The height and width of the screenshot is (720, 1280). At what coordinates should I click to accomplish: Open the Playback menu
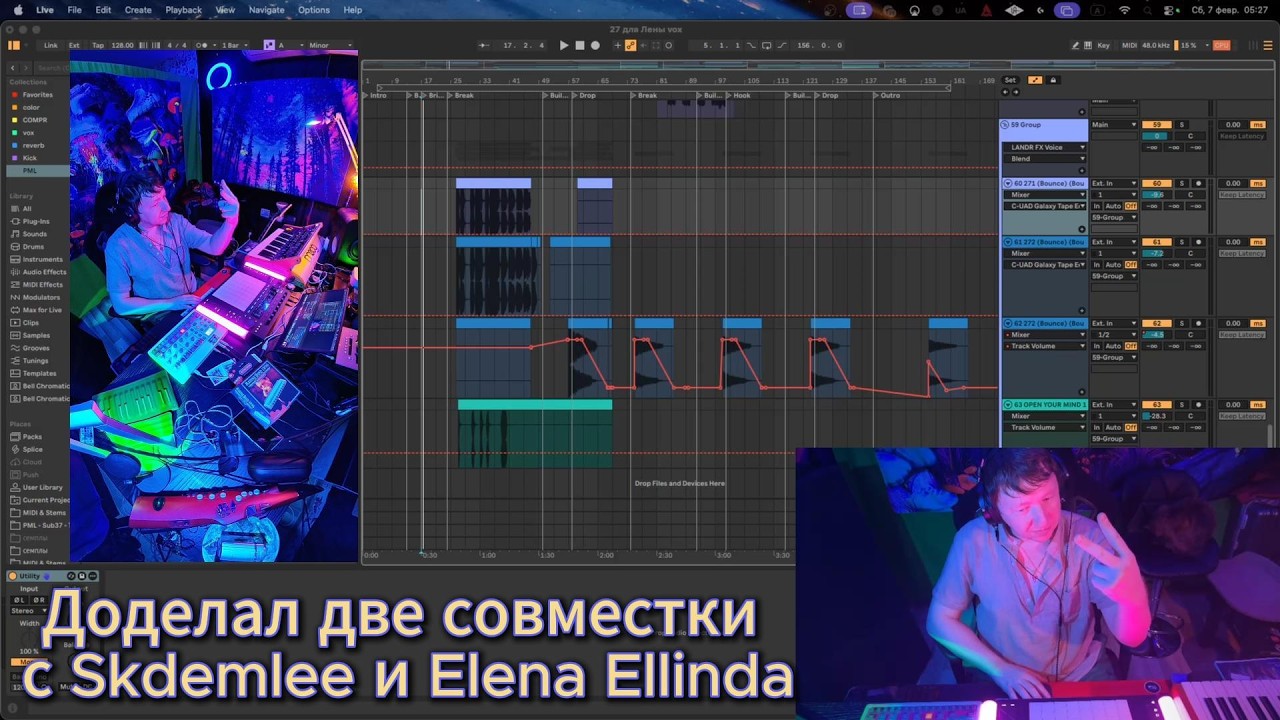point(183,10)
